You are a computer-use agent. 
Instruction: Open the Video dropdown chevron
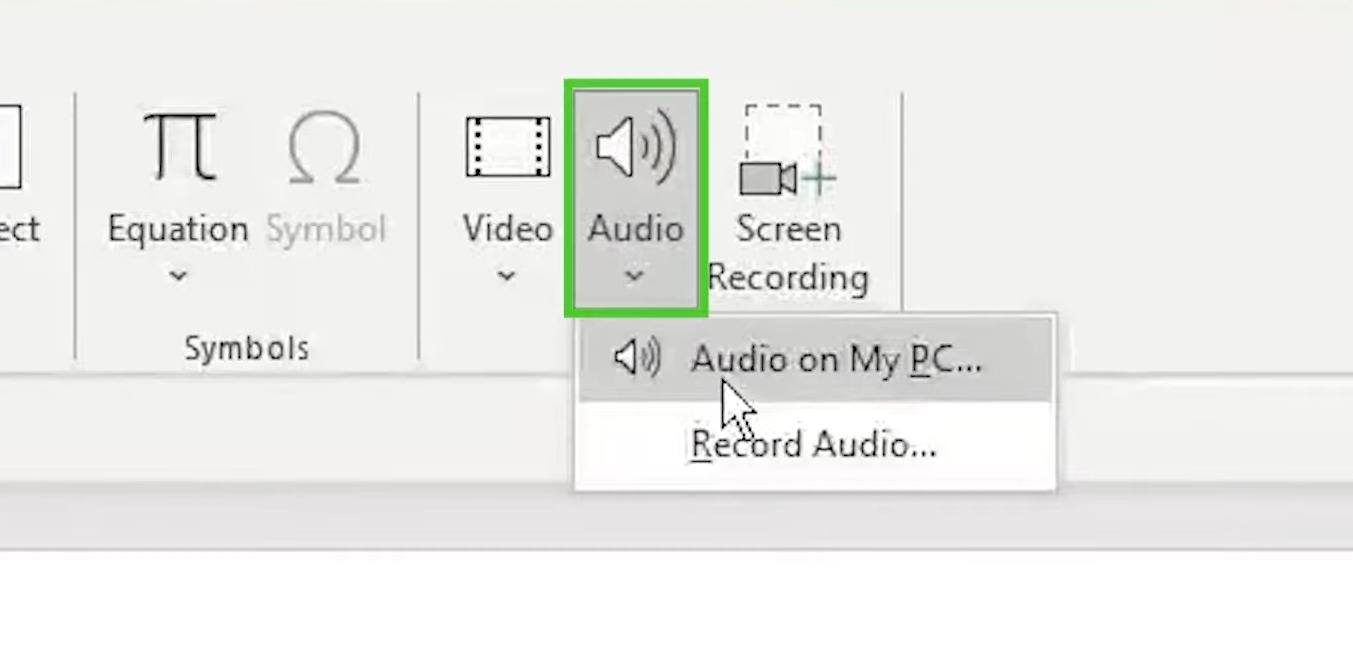tap(506, 275)
